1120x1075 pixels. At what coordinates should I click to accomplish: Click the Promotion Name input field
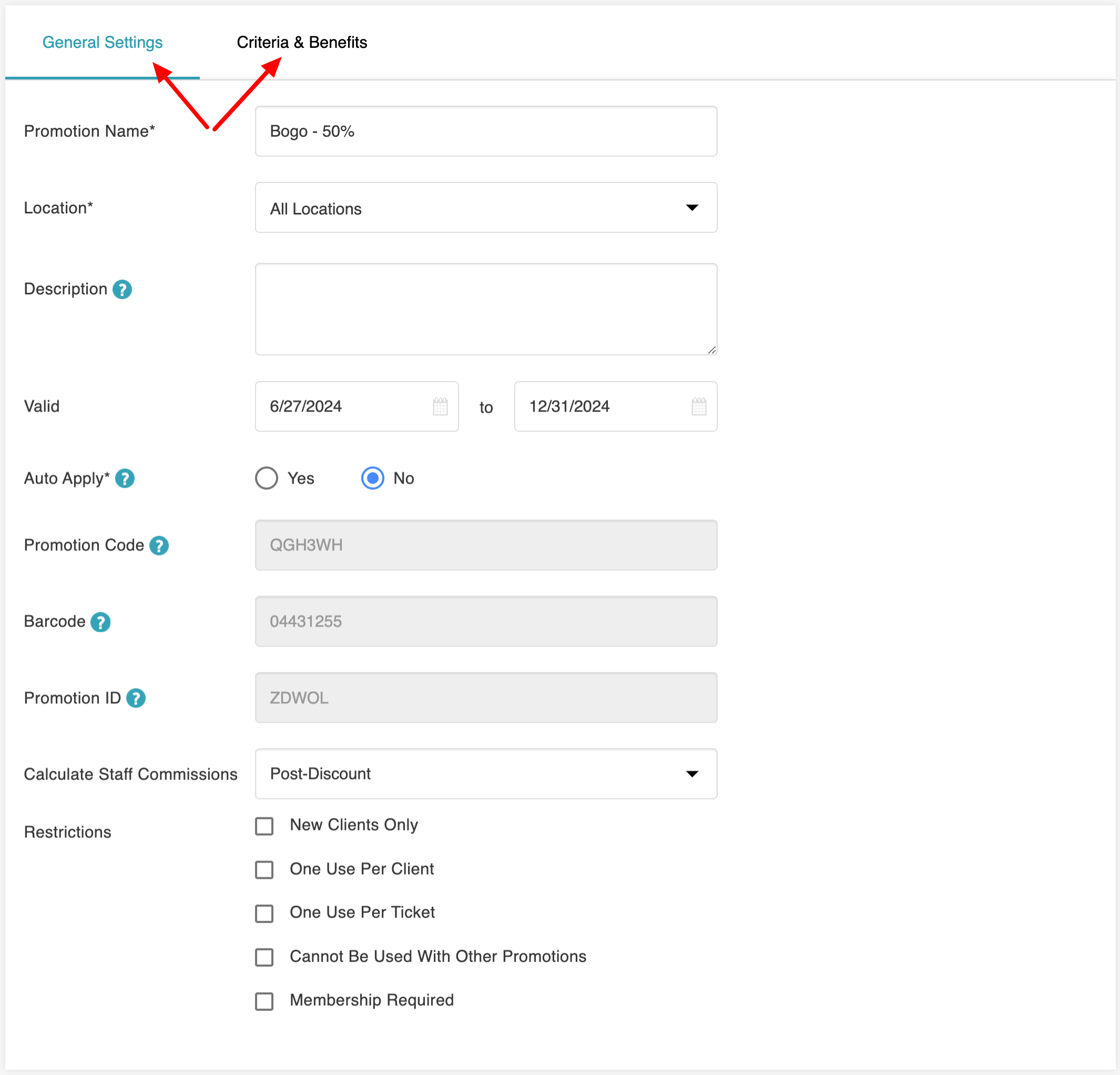[486, 131]
